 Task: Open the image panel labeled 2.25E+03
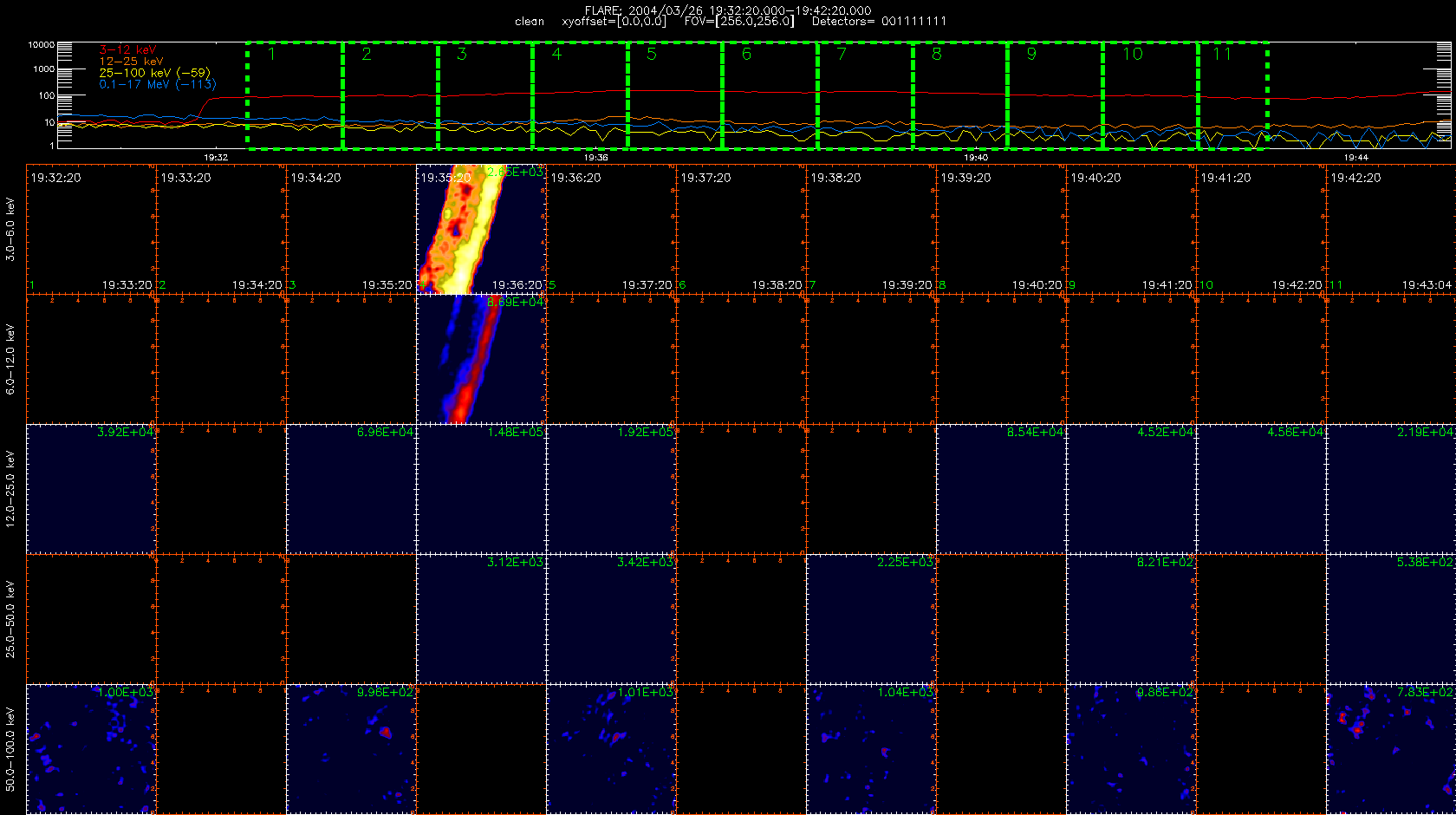click(x=871, y=619)
